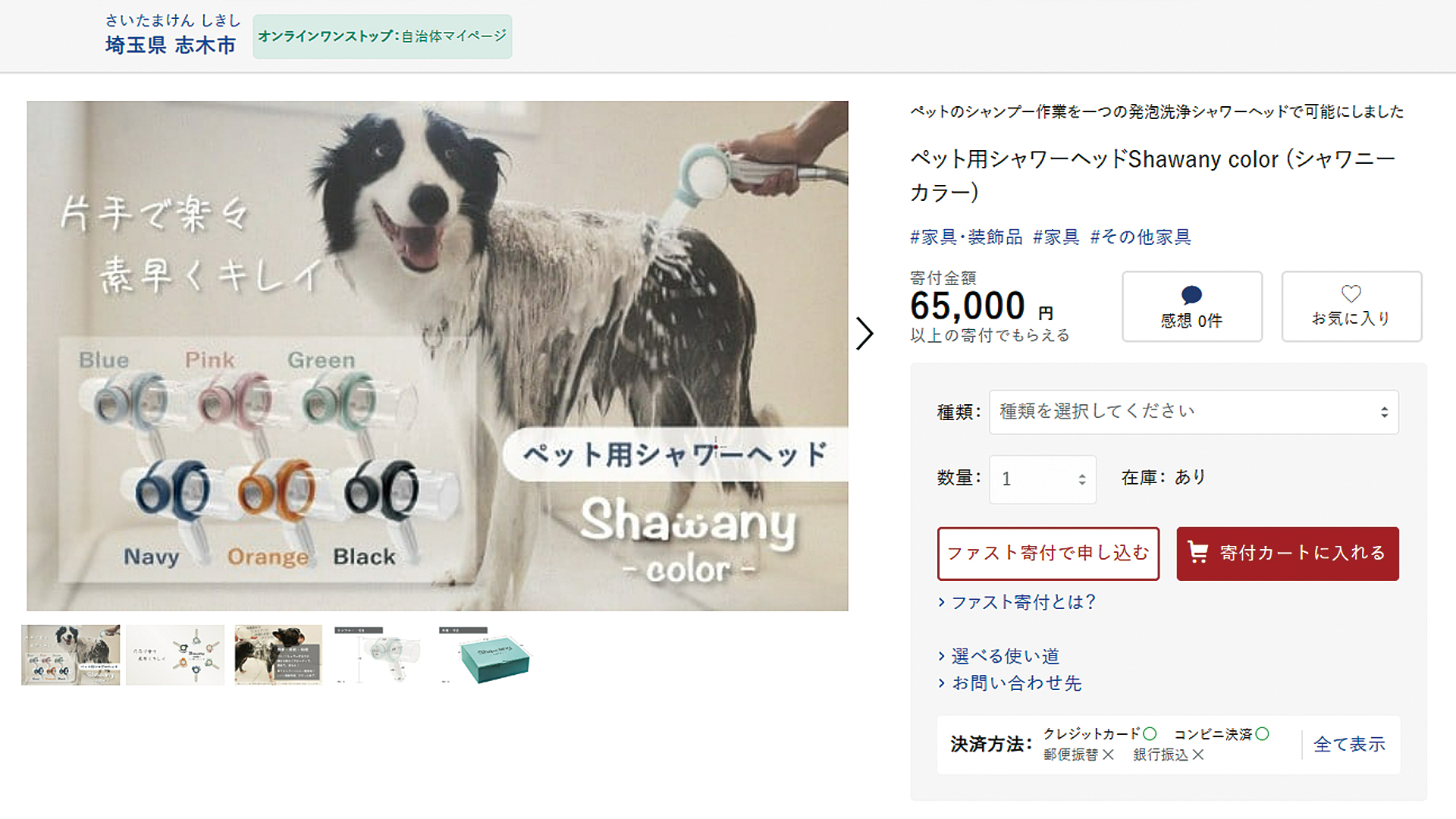Expand the 選べる使い道 link
Image resolution: width=1456 pixels, height=819 pixels.
click(x=999, y=656)
